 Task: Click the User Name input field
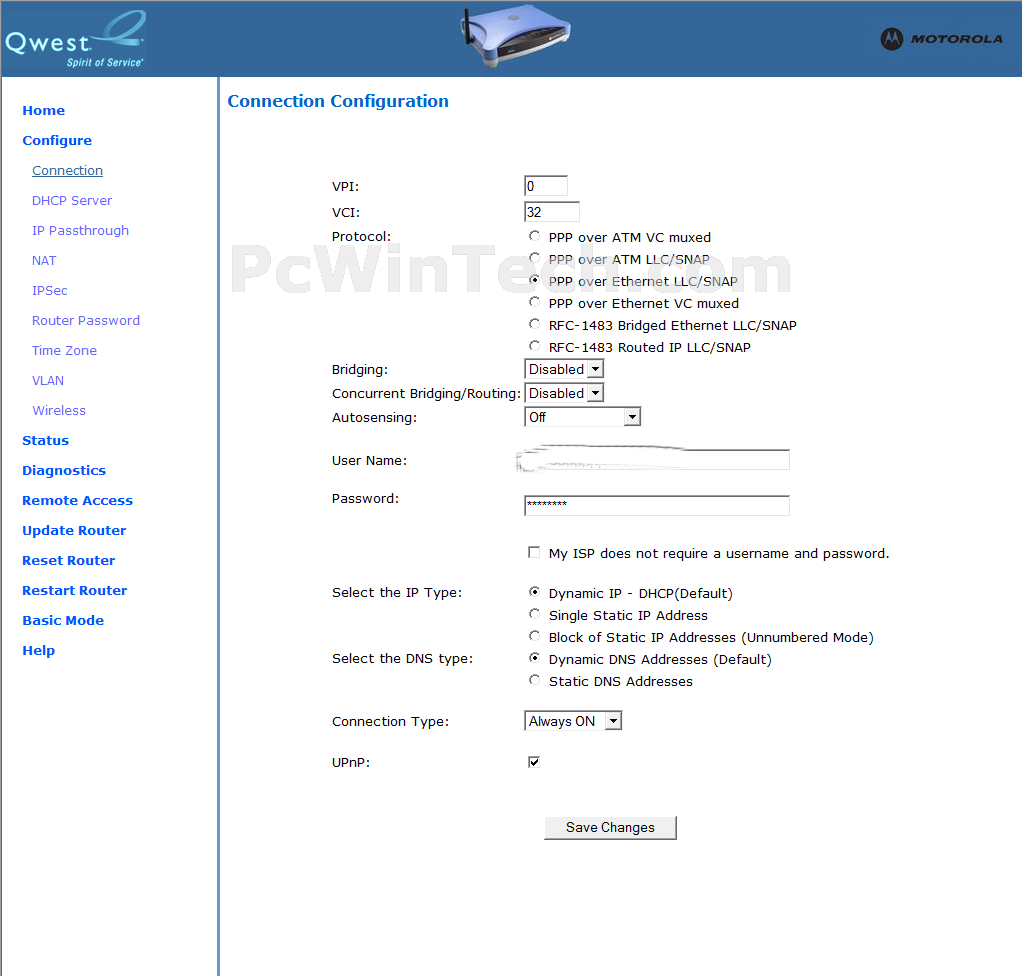[x=657, y=460]
